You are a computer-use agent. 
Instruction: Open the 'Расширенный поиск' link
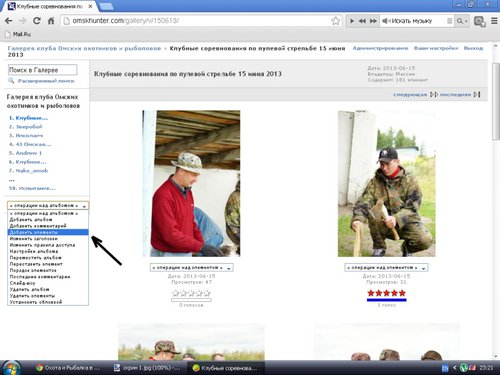point(46,81)
